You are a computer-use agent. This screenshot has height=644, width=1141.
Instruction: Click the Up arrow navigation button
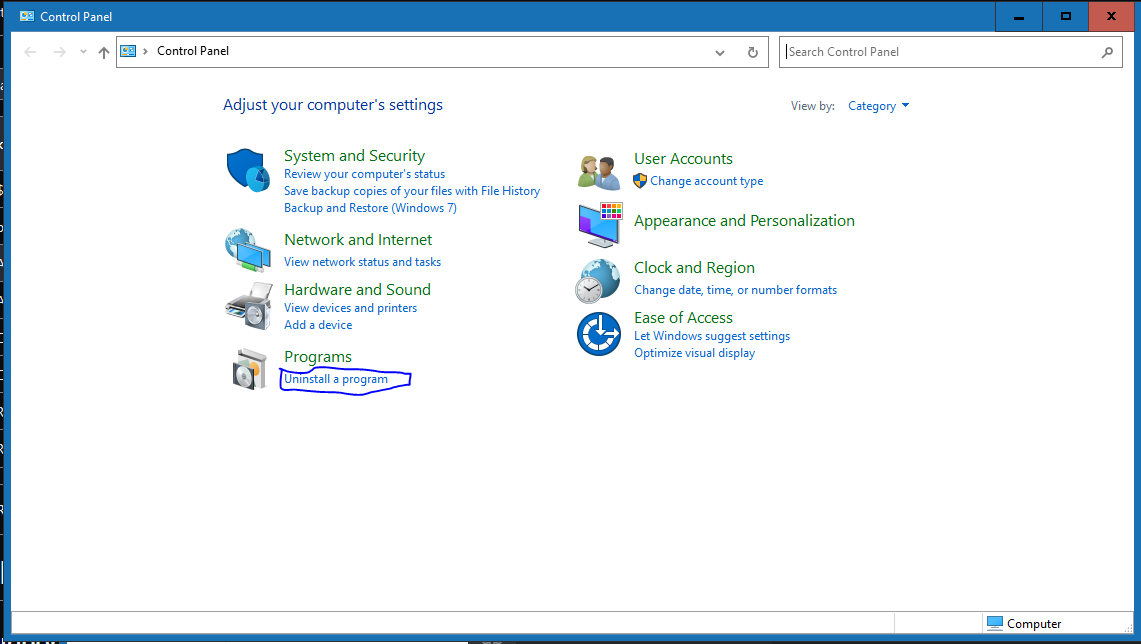pyautogui.click(x=104, y=52)
